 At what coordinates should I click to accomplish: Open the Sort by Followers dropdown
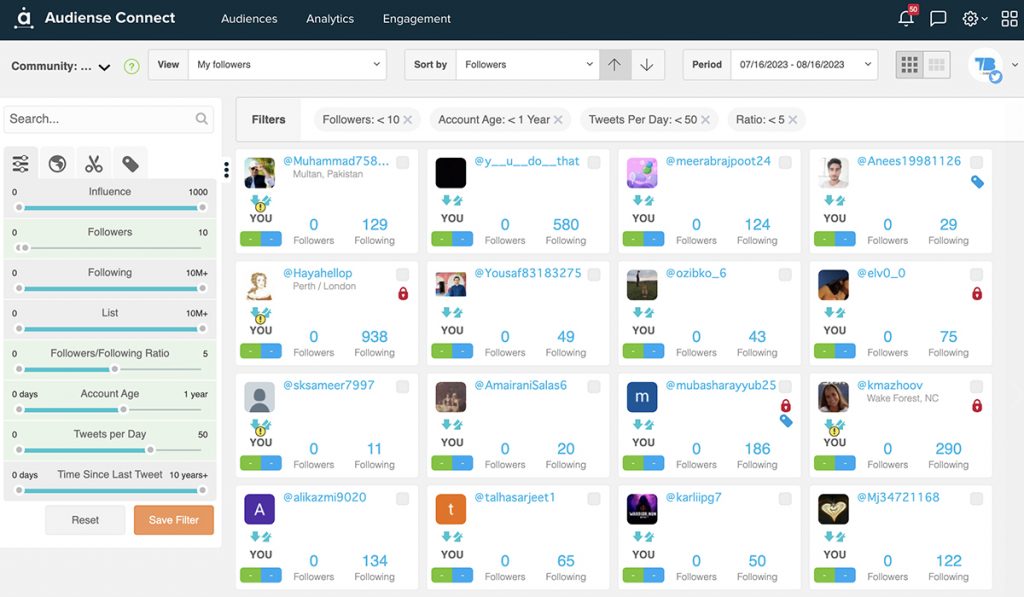click(x=527, y=64)
